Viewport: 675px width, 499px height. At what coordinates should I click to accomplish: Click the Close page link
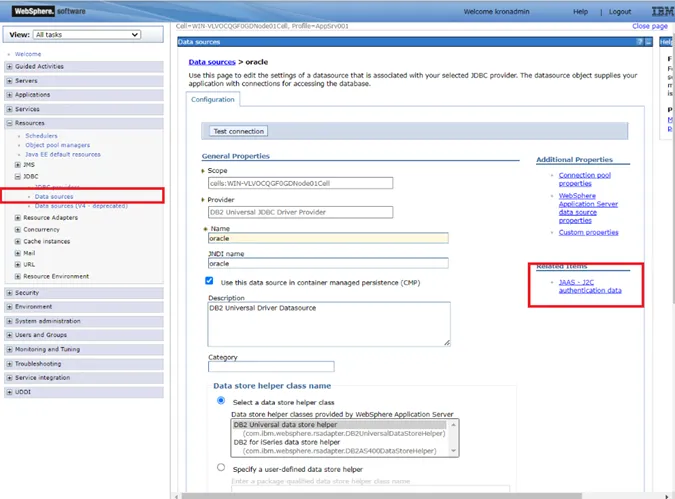pyautogui.click(x=650, y=26)
